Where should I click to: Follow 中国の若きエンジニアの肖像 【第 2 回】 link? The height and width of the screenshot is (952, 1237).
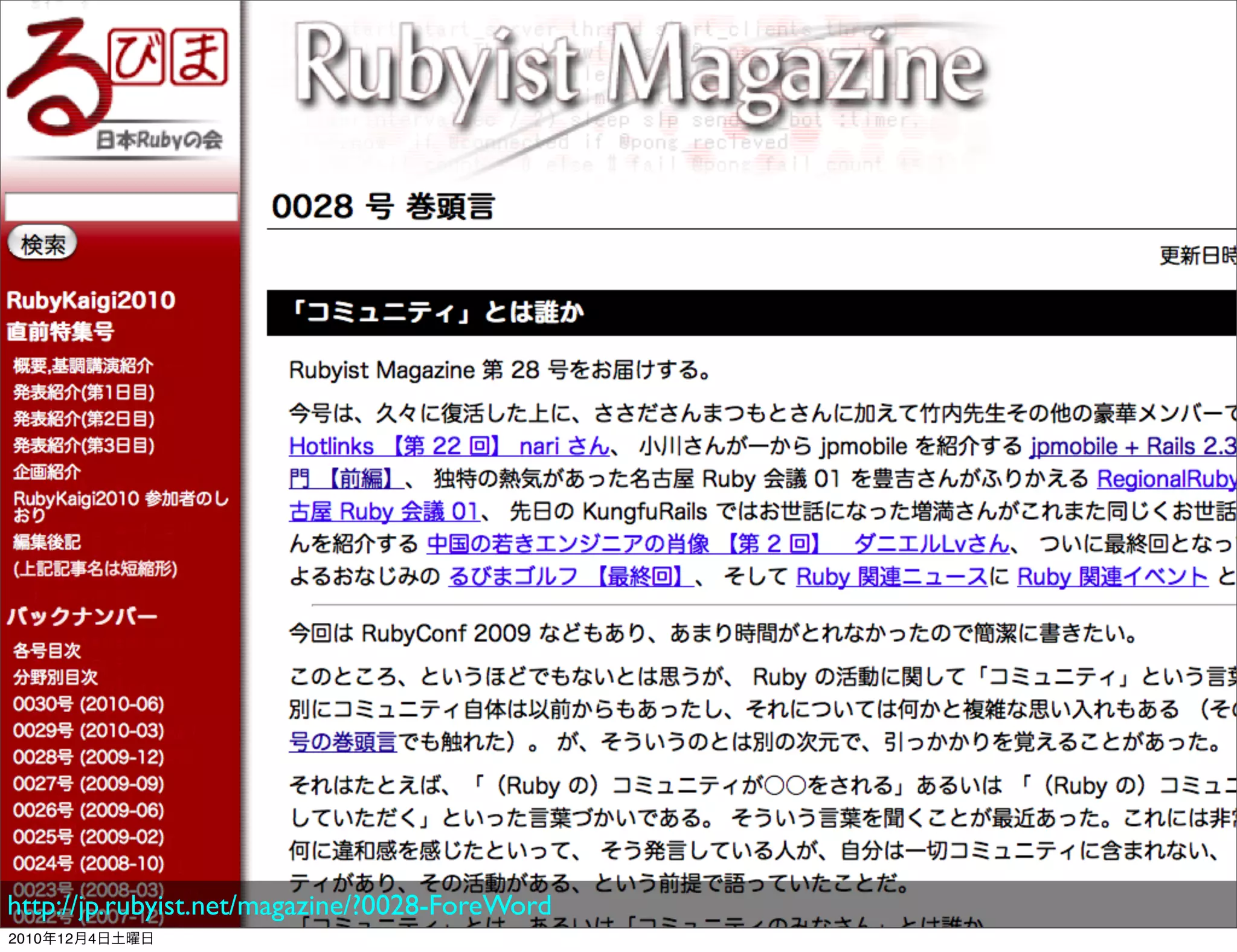pos(718,544)
